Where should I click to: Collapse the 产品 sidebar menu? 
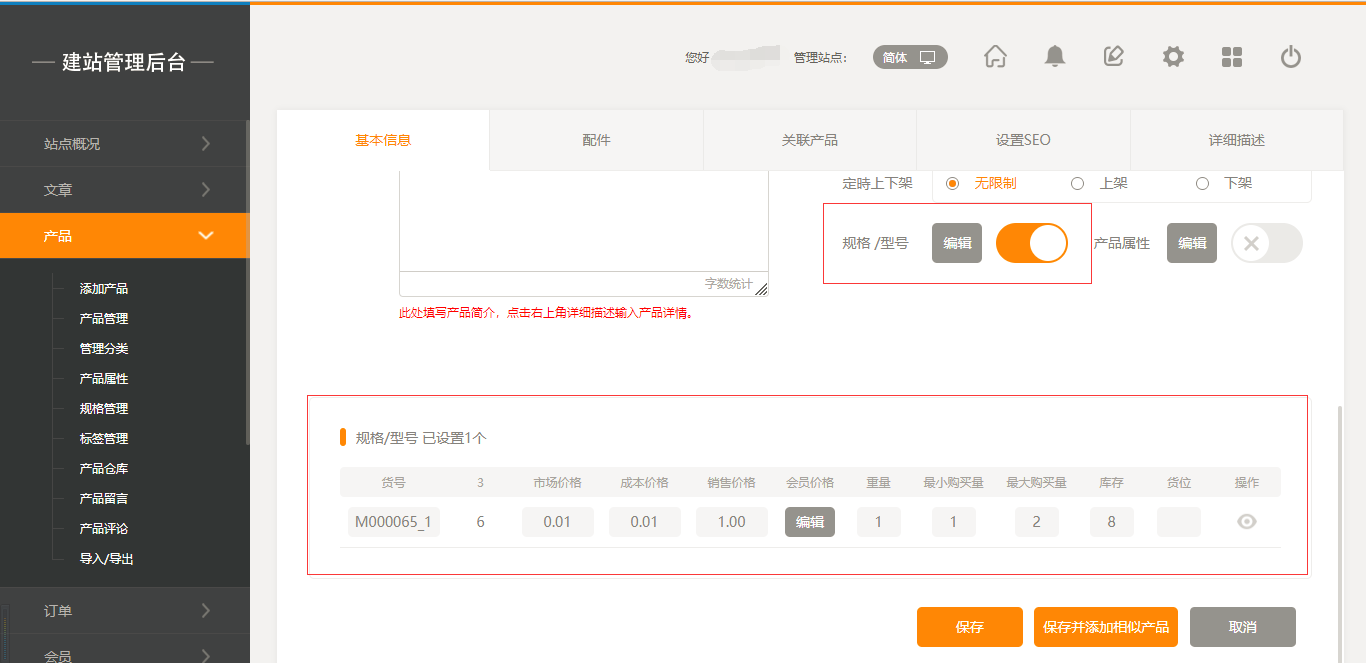tap(125, 236)
